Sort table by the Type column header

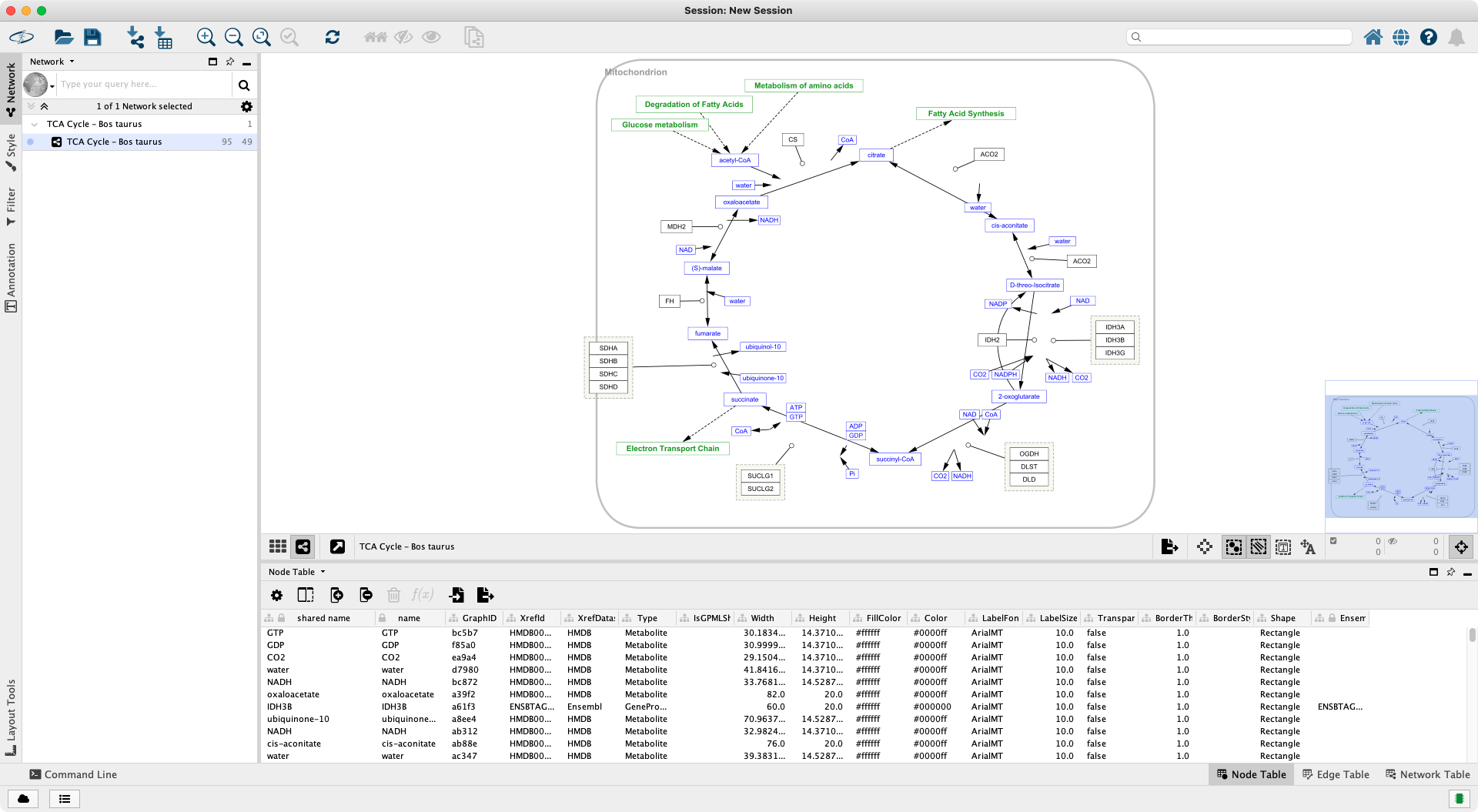tap(647, 618)
